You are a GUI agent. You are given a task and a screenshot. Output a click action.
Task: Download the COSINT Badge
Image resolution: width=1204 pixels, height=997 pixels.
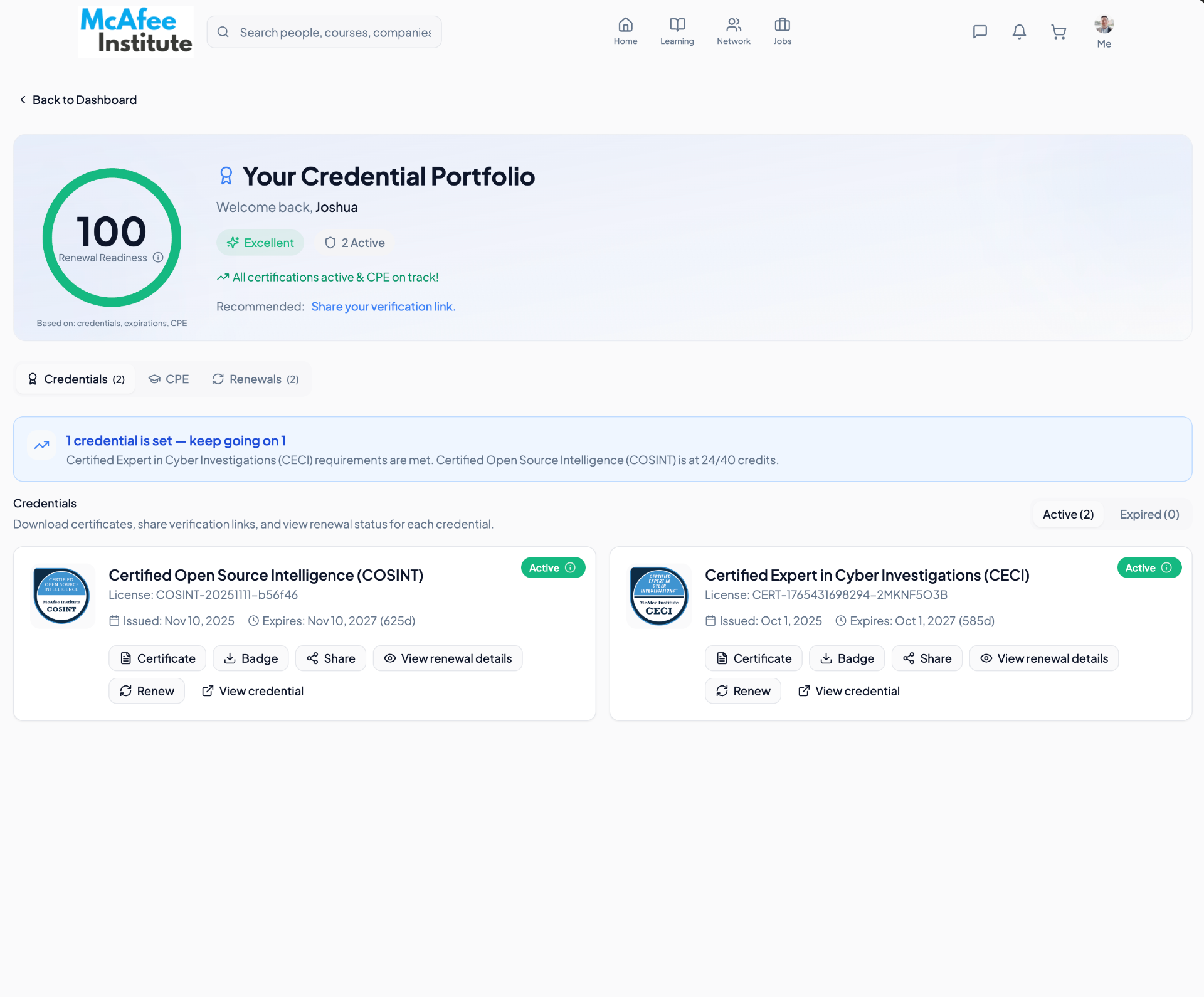coord(251,658)
